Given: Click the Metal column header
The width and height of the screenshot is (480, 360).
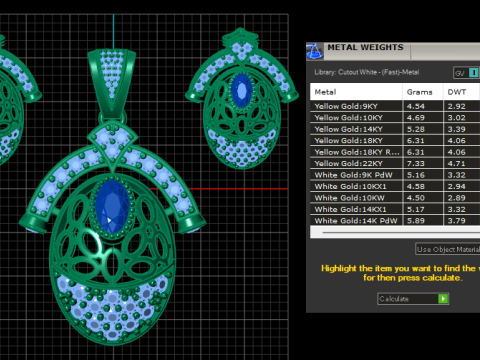Looking at the screenshot, I should pos(356,92).
